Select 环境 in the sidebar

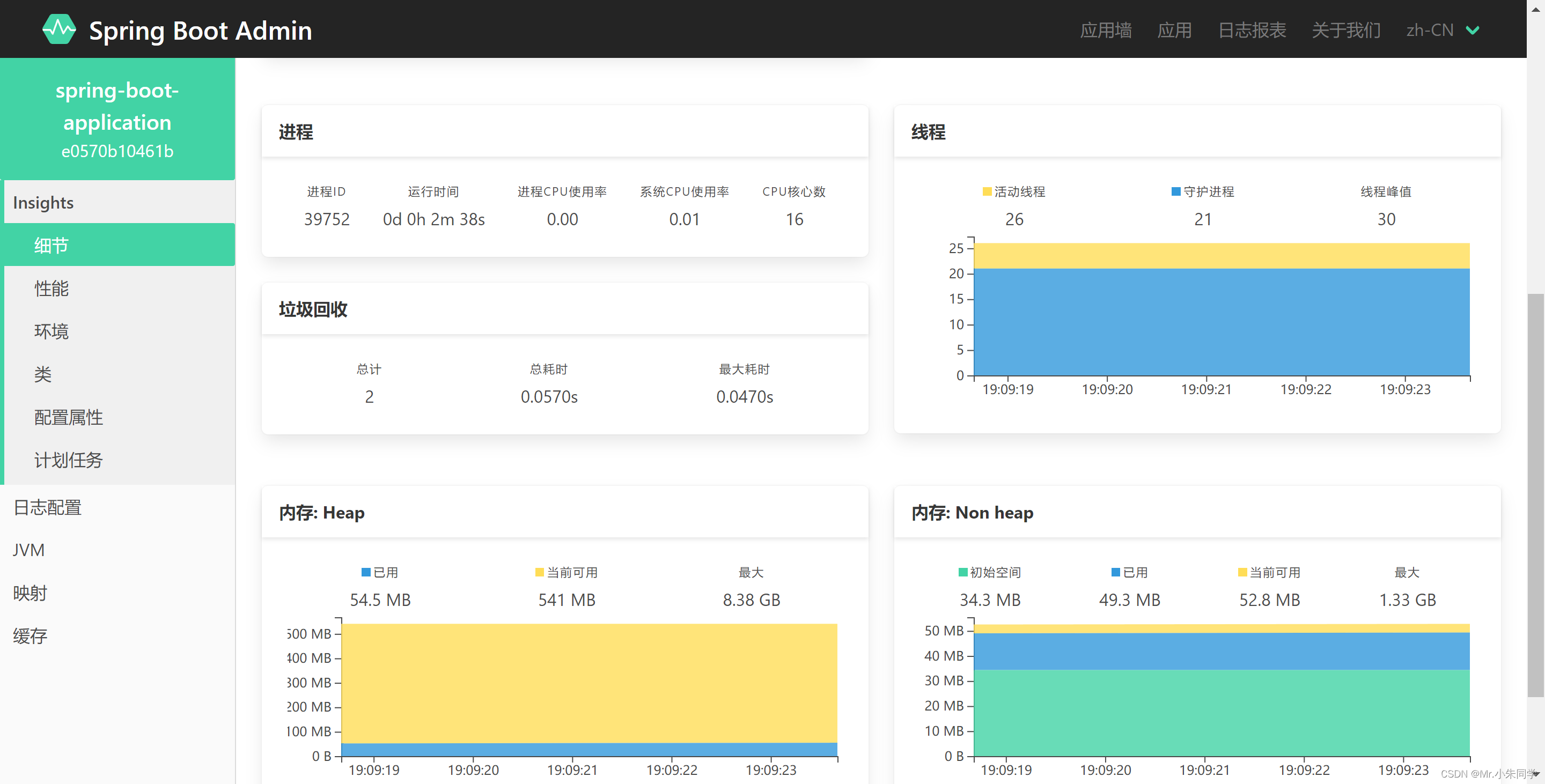(x=51, y=331)
